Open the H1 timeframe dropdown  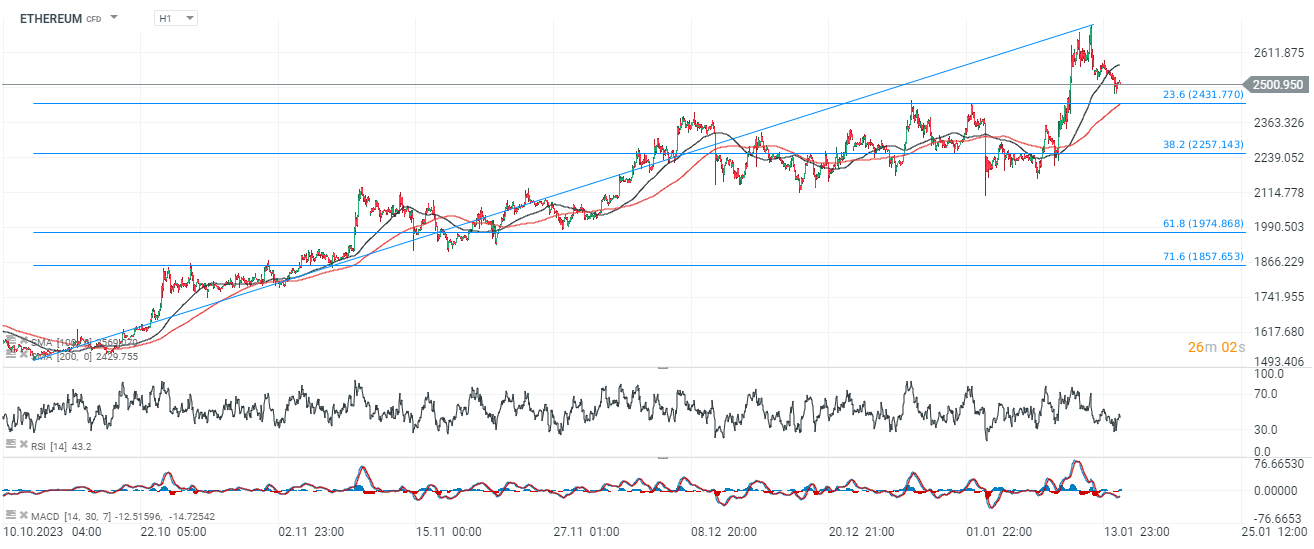pos(177,18)
